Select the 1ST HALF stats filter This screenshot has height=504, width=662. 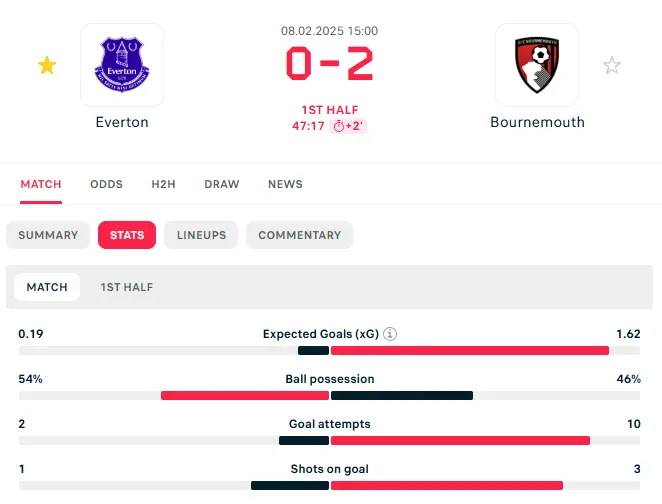127,287
